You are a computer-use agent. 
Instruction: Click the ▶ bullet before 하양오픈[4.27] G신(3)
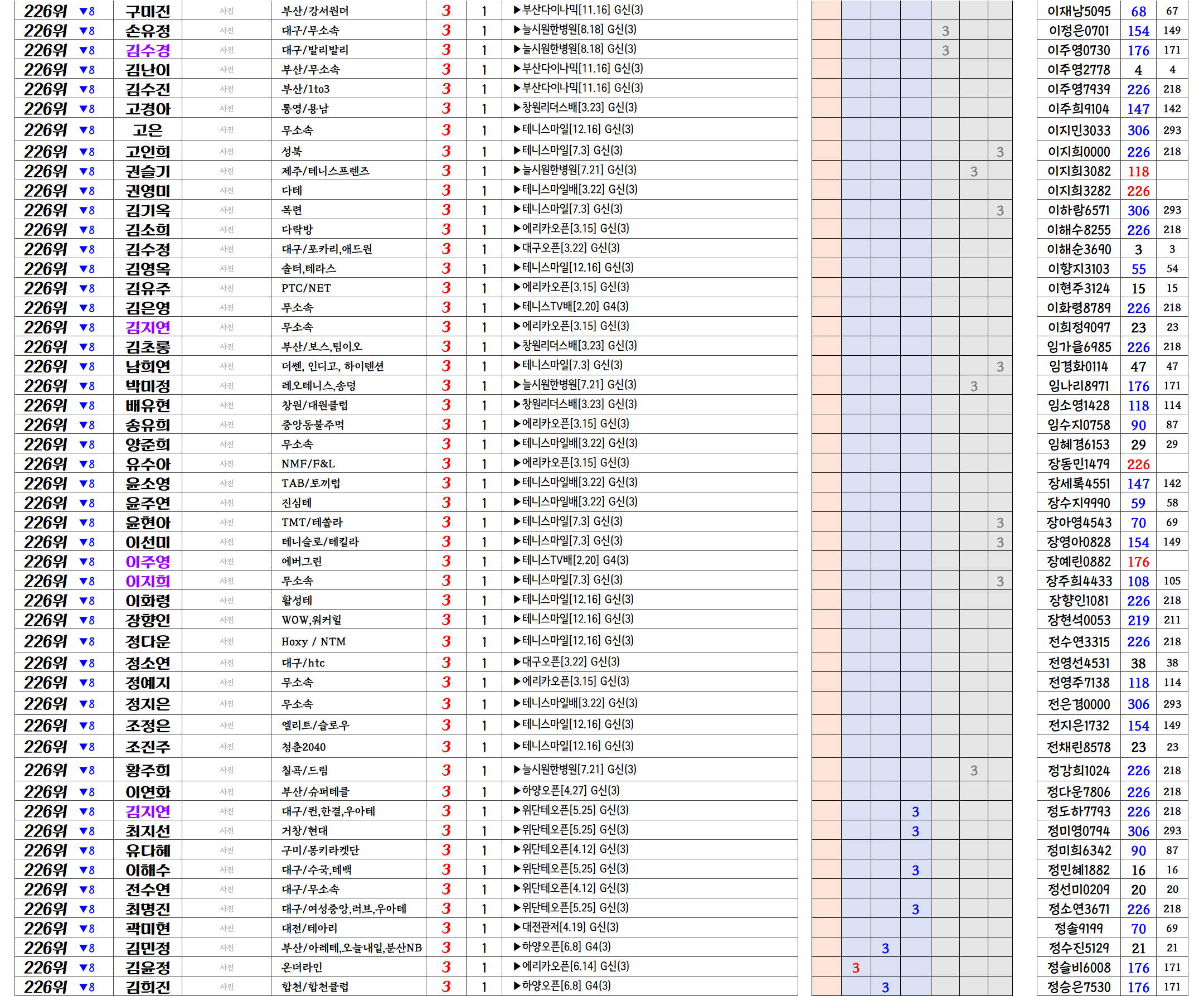tap(517, 791)
